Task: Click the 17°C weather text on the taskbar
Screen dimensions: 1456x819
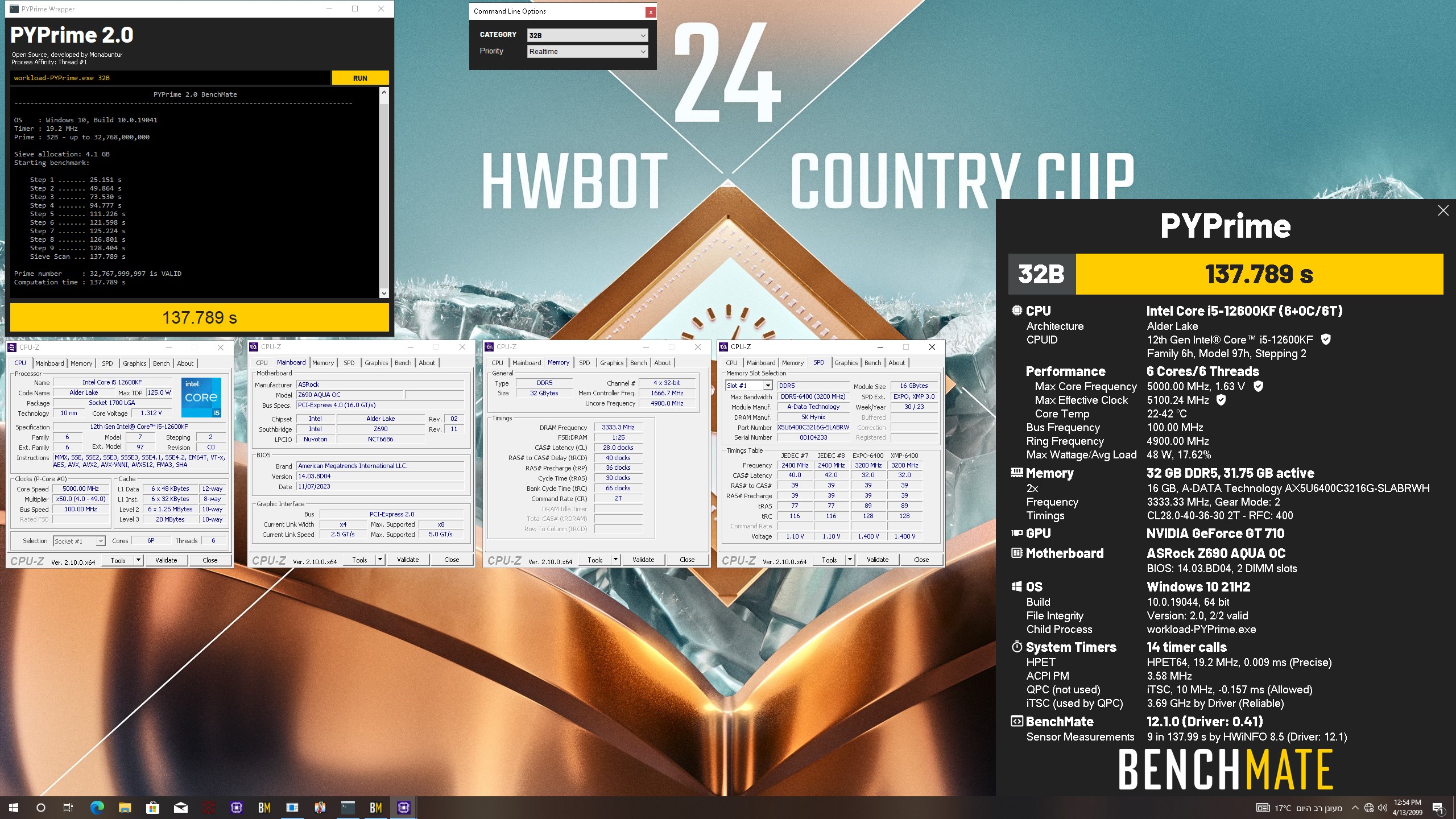Action: point(1282,808)
